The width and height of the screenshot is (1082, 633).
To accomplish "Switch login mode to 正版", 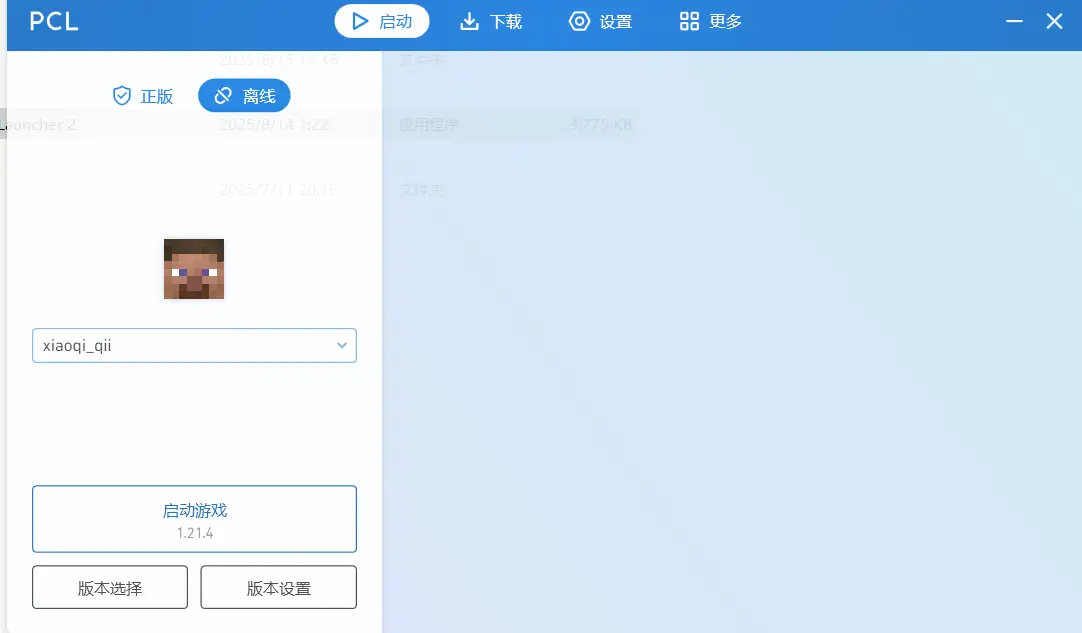I will tap(143, 95).
